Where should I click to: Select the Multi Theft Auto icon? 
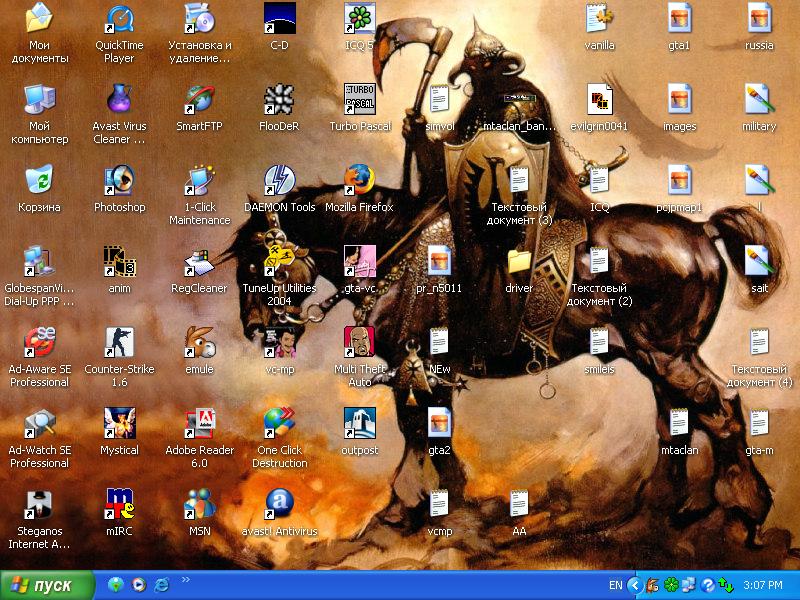coord(359,343)
